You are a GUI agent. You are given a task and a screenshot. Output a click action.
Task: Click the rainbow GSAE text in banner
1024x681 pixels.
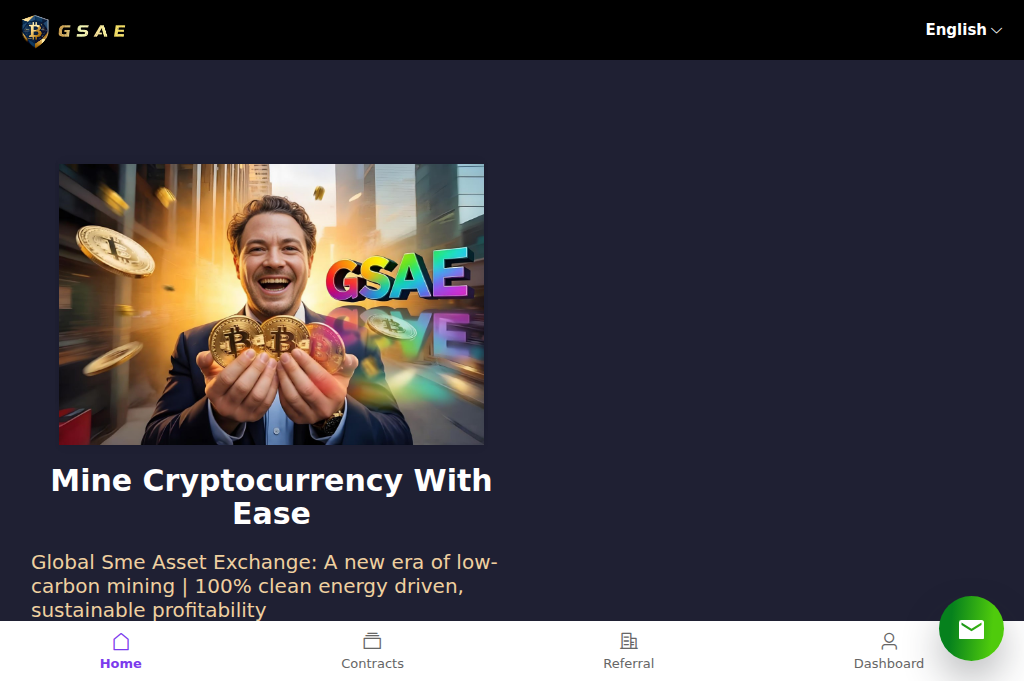coord(399,274)
